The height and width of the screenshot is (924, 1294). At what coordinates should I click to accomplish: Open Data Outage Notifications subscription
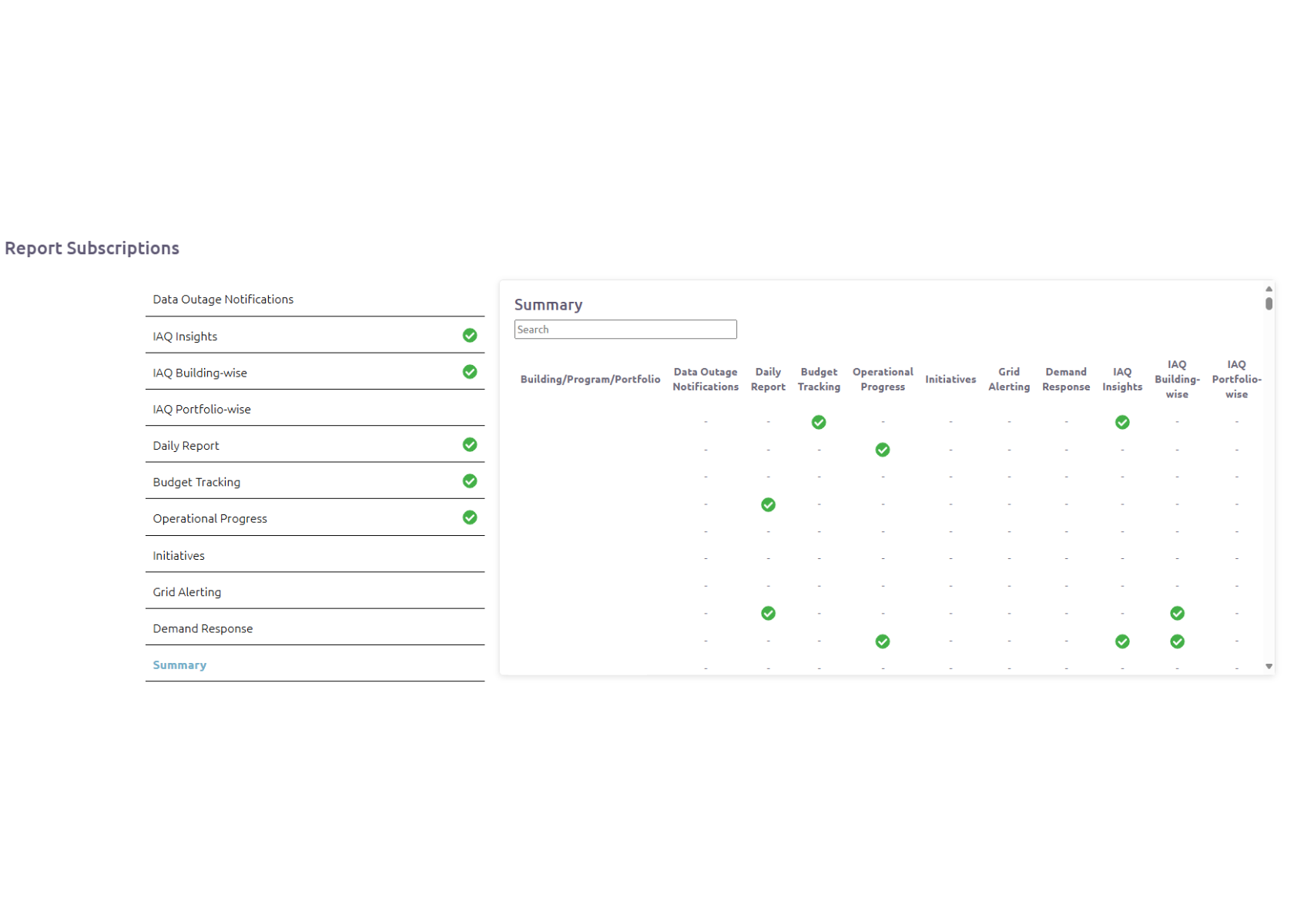(315, 299)
